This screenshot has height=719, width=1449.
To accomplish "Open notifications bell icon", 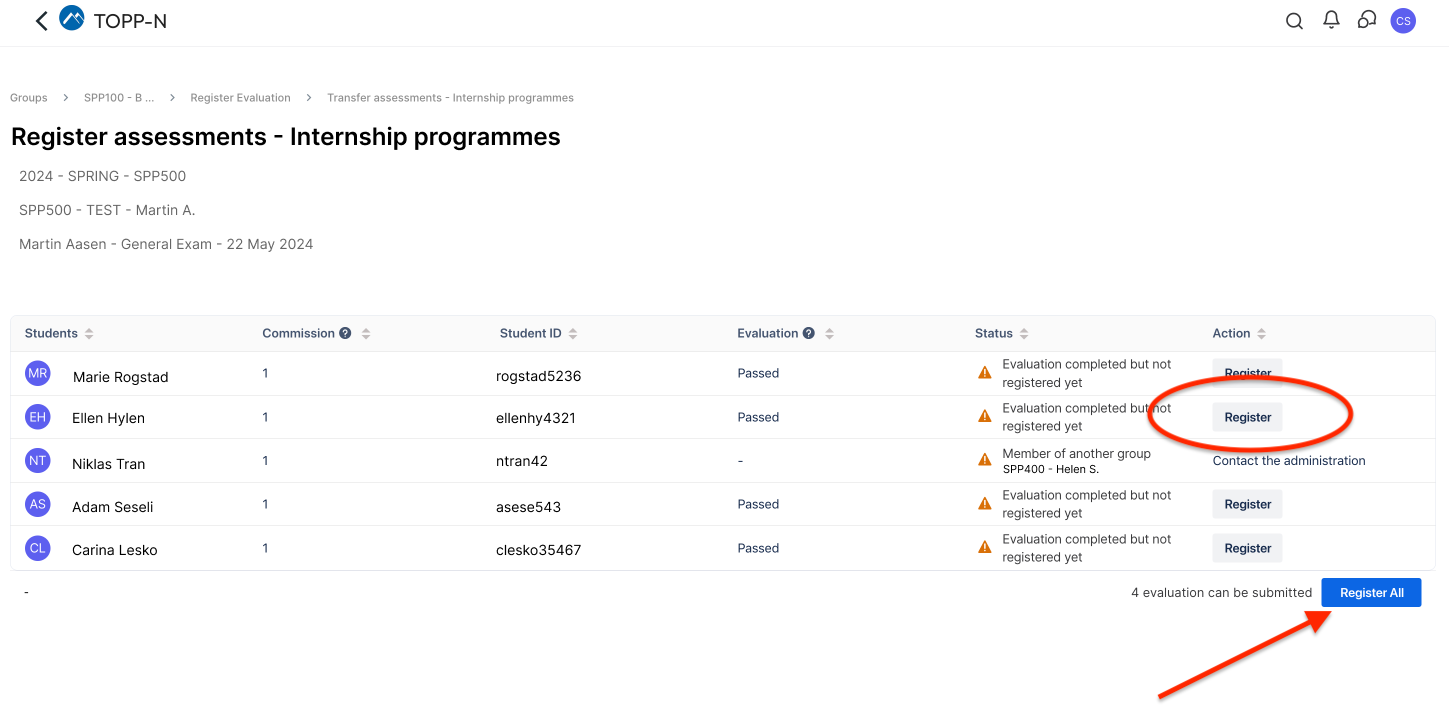I will [x=1331, y=20].
